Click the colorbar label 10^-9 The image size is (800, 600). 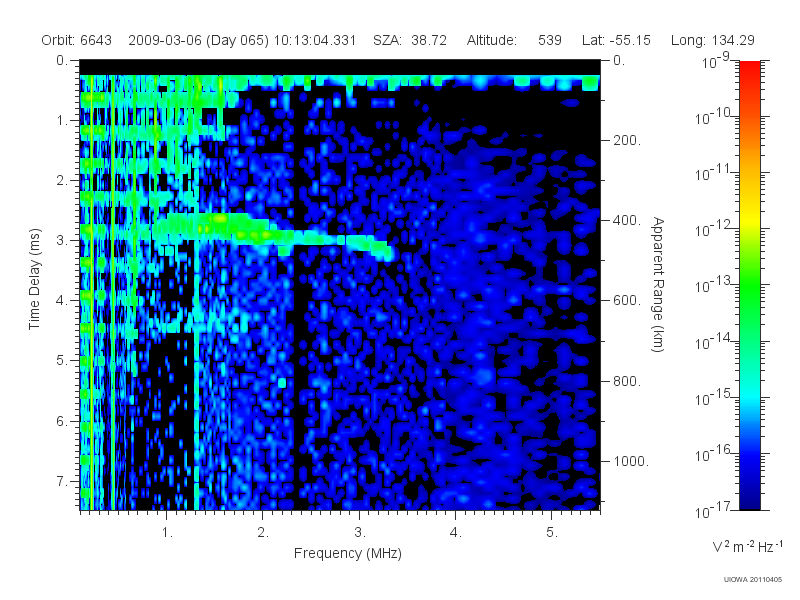[x=716, y=61]
